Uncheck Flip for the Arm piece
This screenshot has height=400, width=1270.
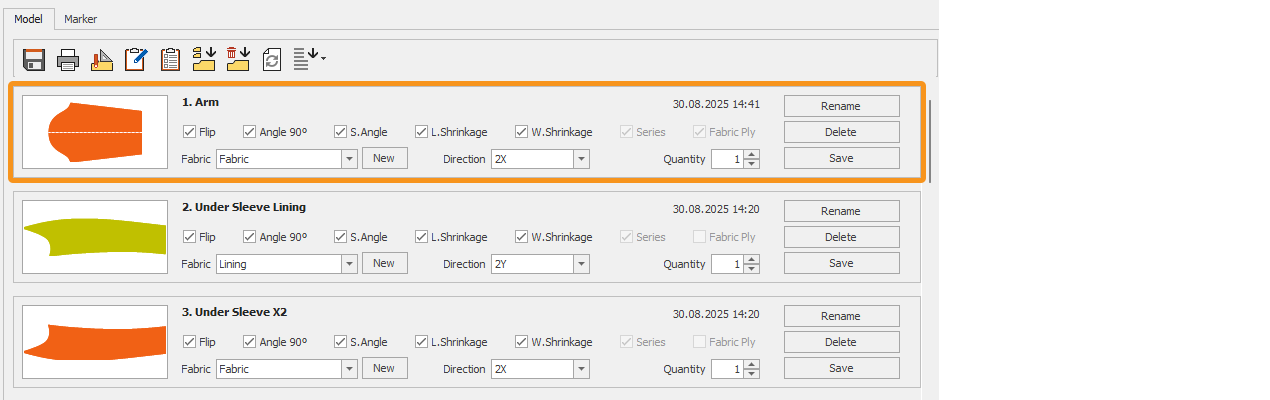pyautogui.click(x=189, y=132)
